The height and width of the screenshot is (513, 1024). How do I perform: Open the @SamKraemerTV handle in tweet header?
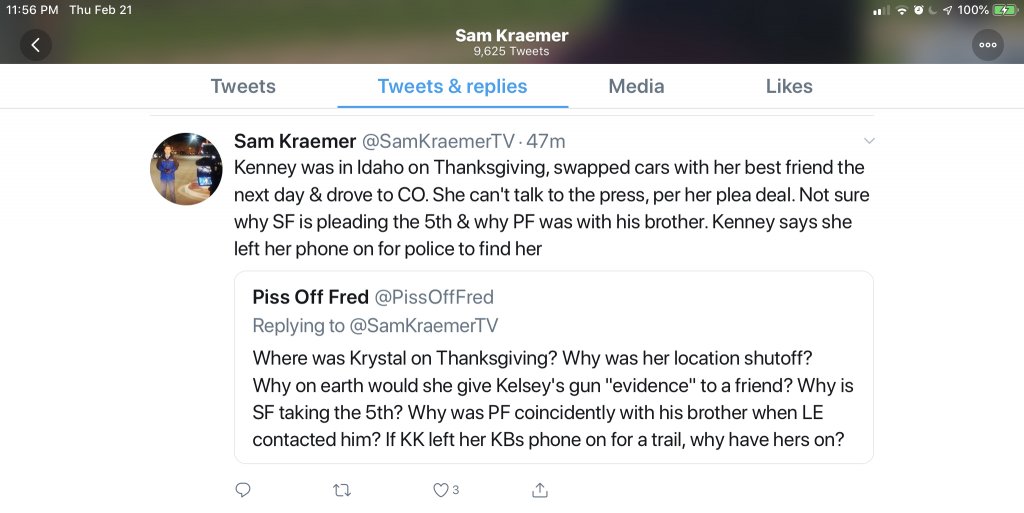click(x=439, y=141)
